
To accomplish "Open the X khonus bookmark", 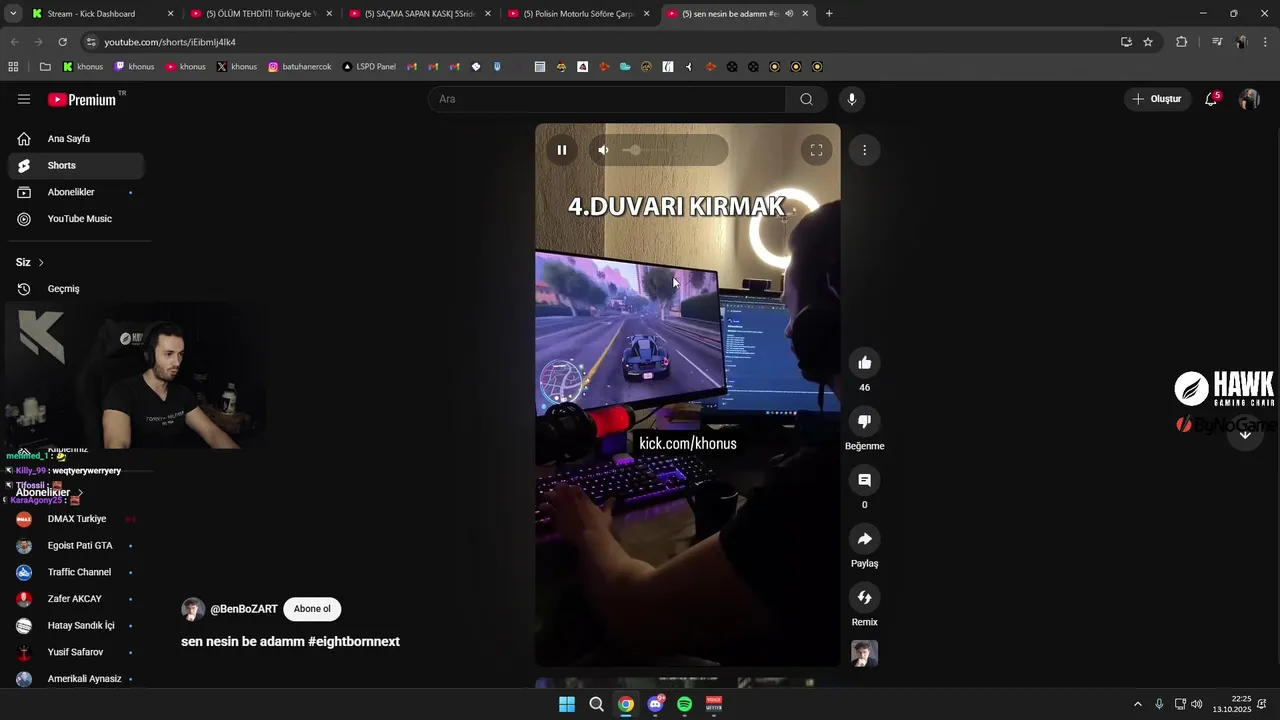I will coord(237,67).
